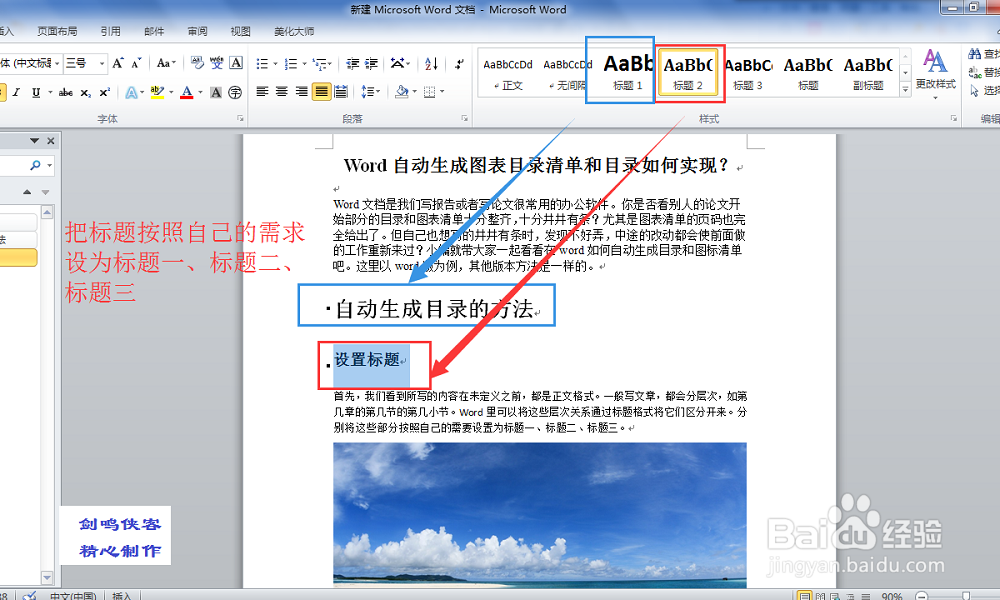Image resolution: width=1000 pixels, height=600 pixels.
Task: Apply the 标题 1 style
Action: [x=628, y=73]
